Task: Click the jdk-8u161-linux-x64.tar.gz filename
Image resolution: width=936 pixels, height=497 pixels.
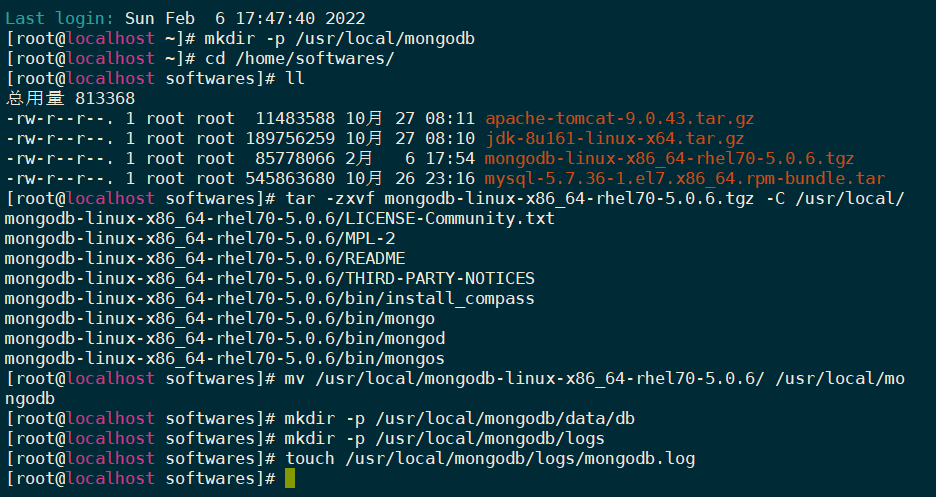Action: (x=614, y=138)
